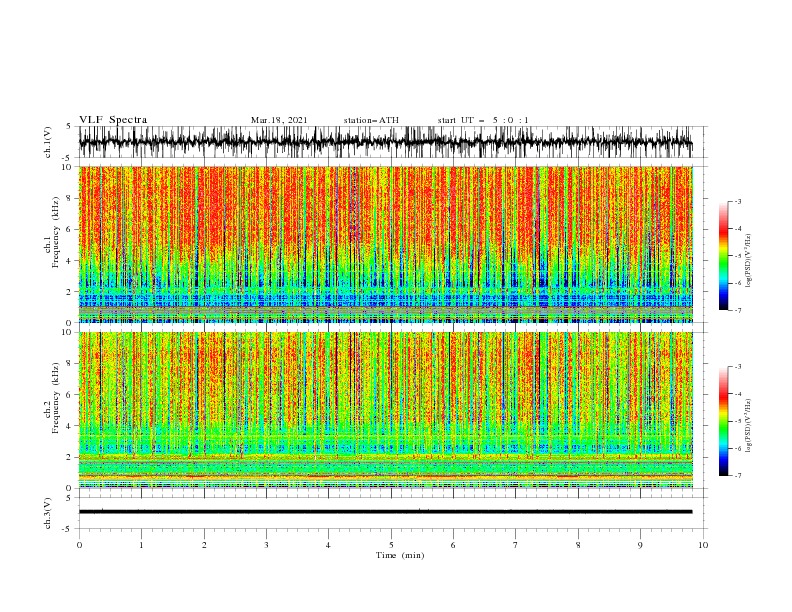Click the '2' kHz tick on ch.1 spectrogram
This screenshot has width=792, height=612.
click(x=71, y=292)
